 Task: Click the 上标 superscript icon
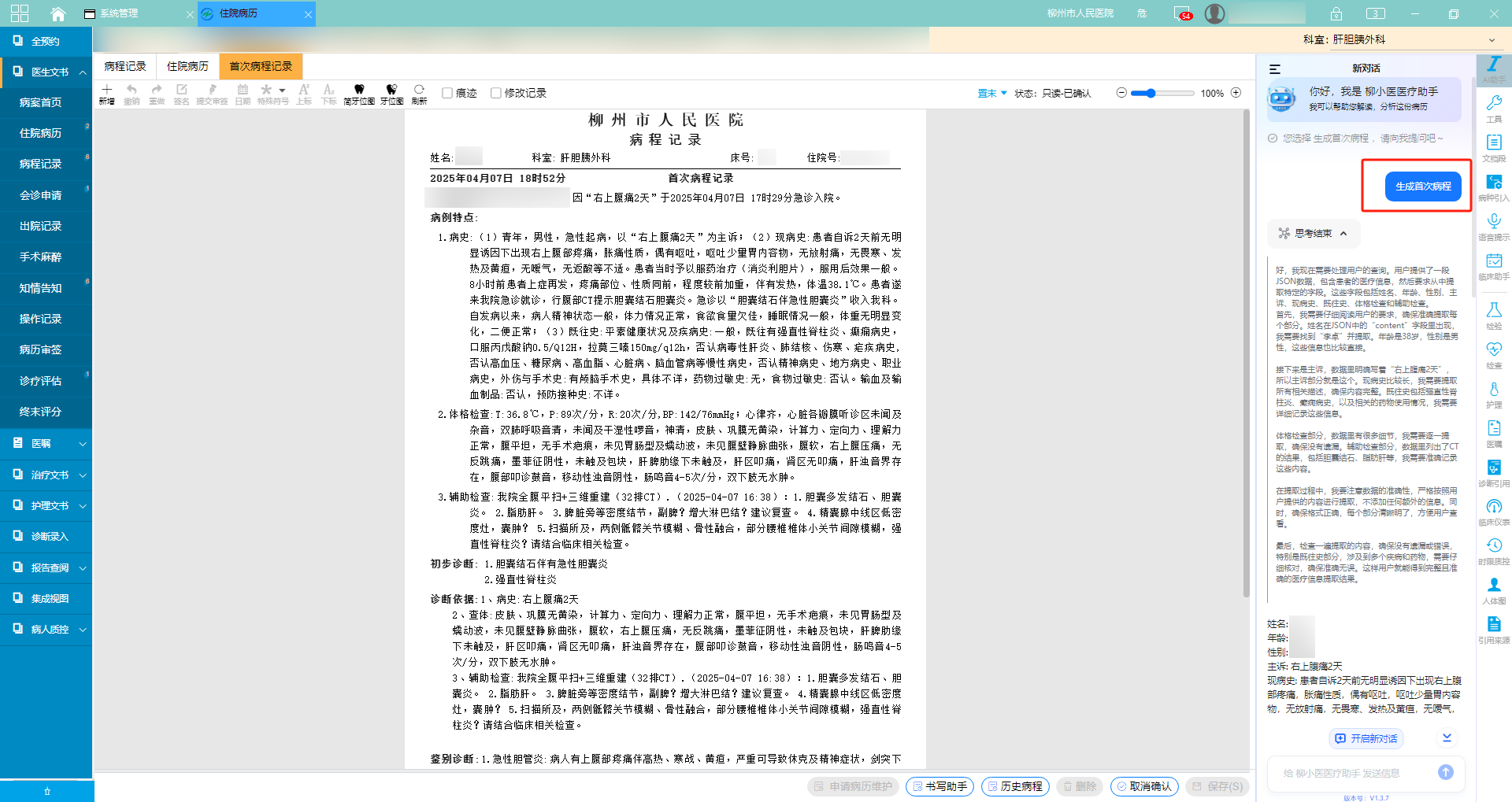(x=304, y=90)
